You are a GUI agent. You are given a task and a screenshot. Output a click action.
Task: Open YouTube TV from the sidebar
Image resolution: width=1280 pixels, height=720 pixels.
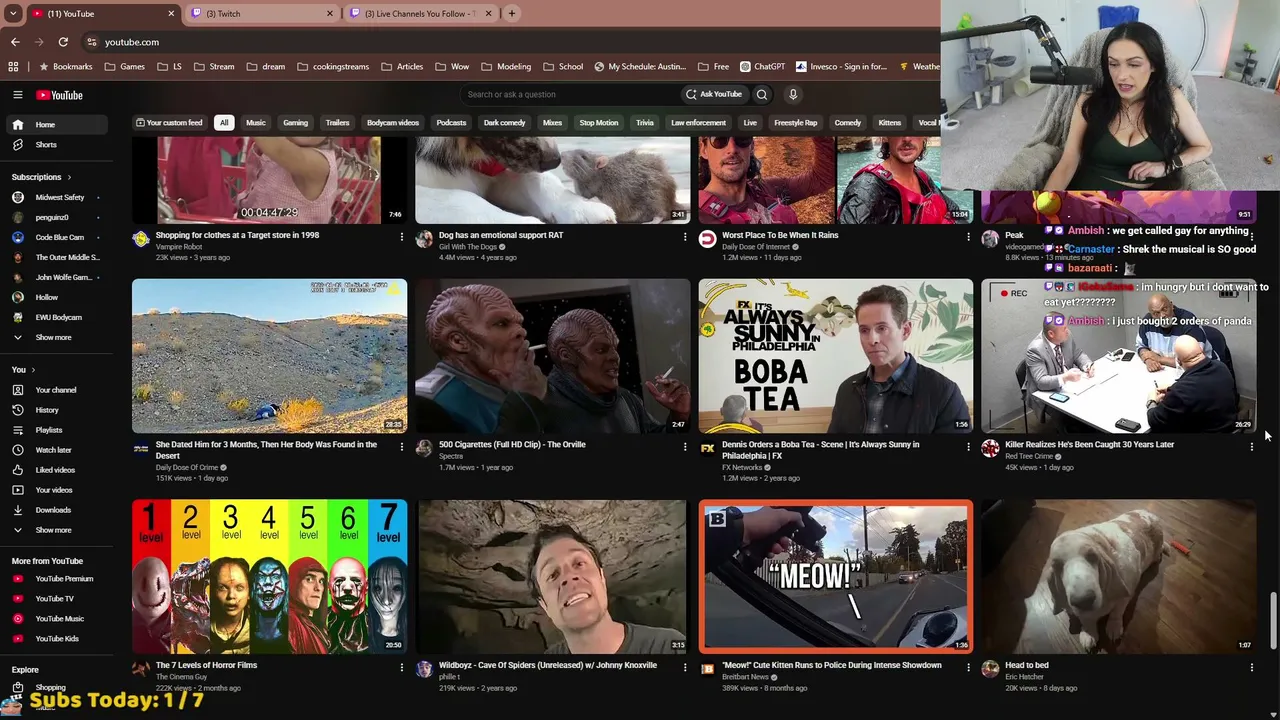tap(56, 599)
